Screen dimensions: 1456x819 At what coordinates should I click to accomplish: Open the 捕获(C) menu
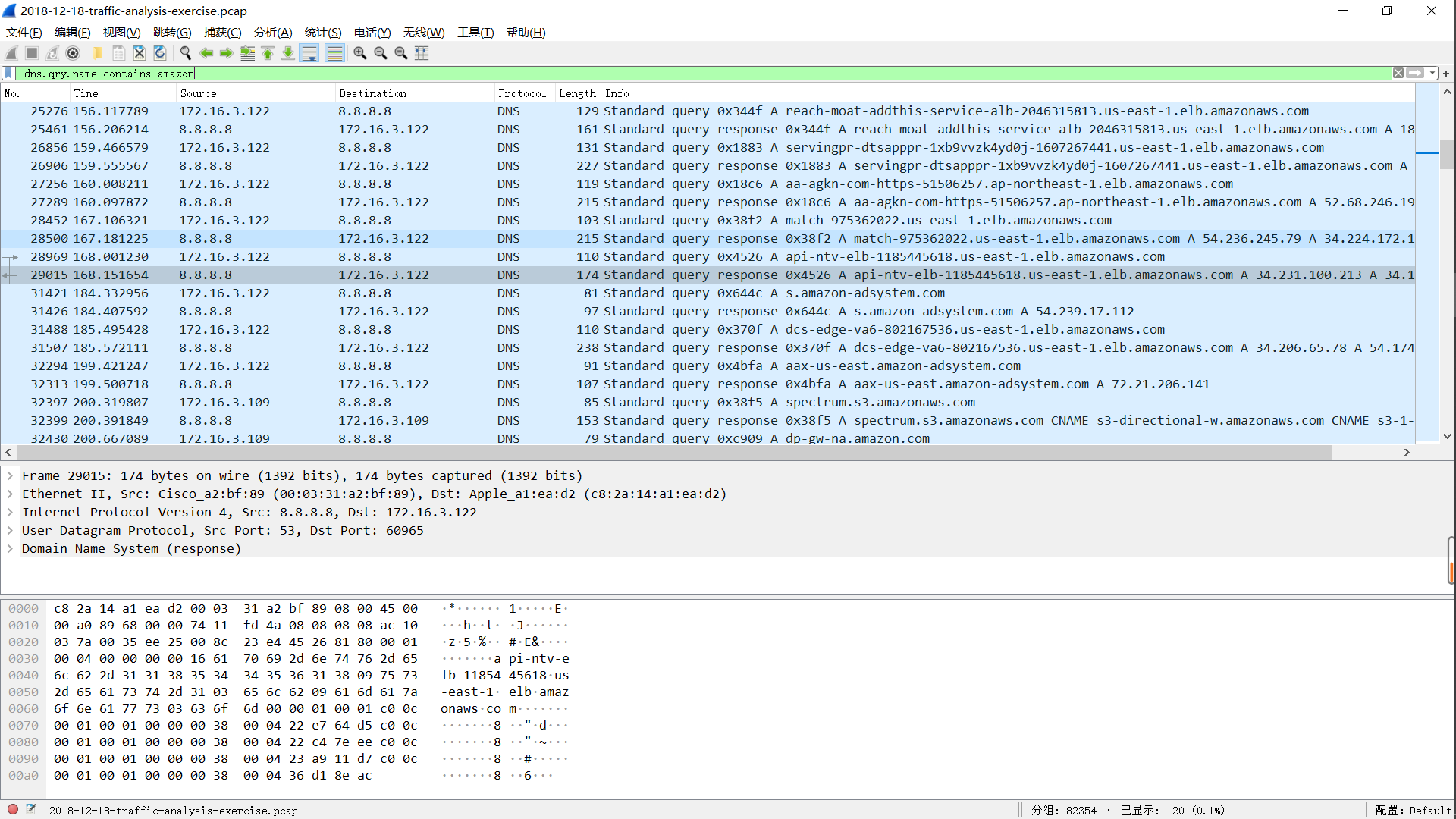point(222,33)
